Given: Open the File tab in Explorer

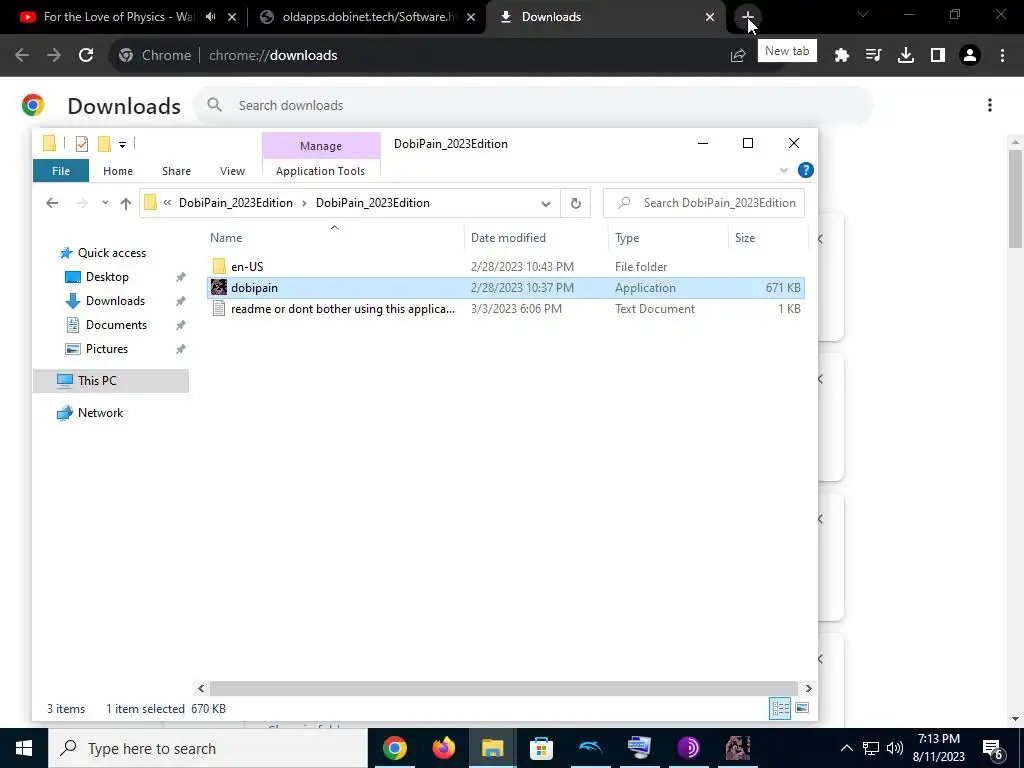Looking at the screenshot, I should pyautogui.click(x=61, y=171).
